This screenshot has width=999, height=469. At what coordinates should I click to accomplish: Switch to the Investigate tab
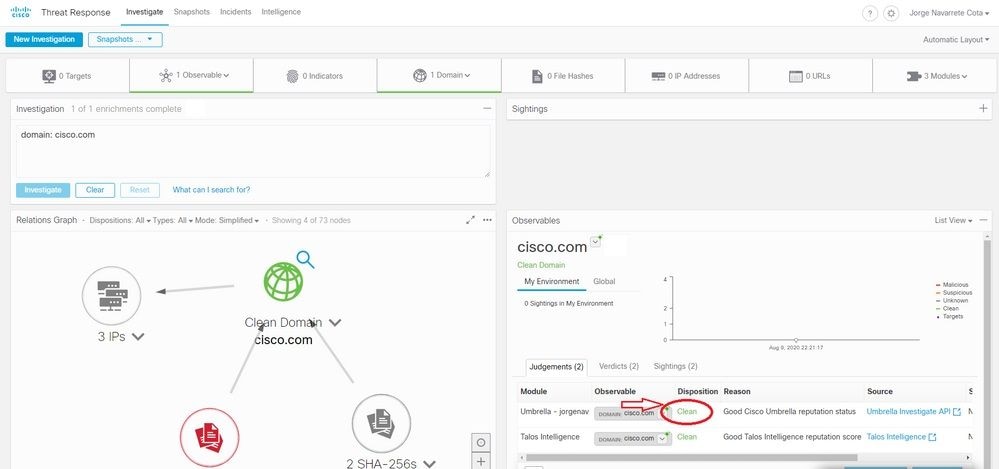pos(145,12)
